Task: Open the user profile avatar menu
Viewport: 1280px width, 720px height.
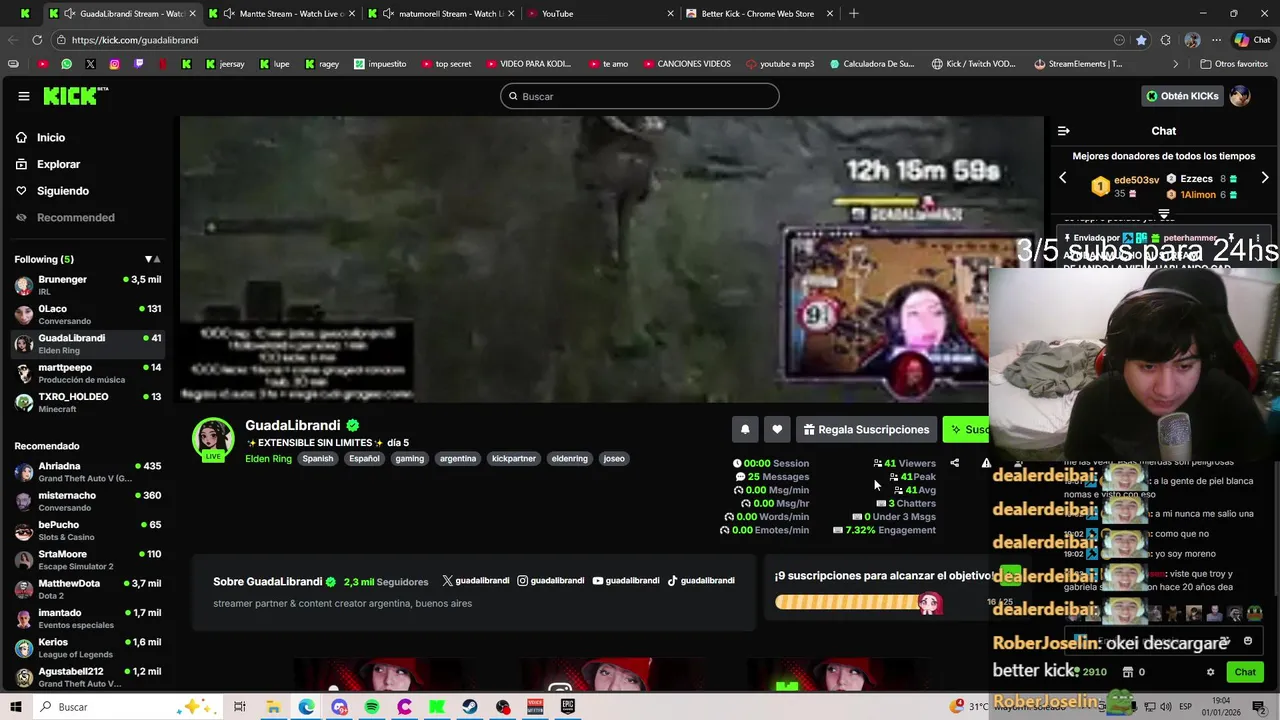Action: click(x=1240, y=96)
